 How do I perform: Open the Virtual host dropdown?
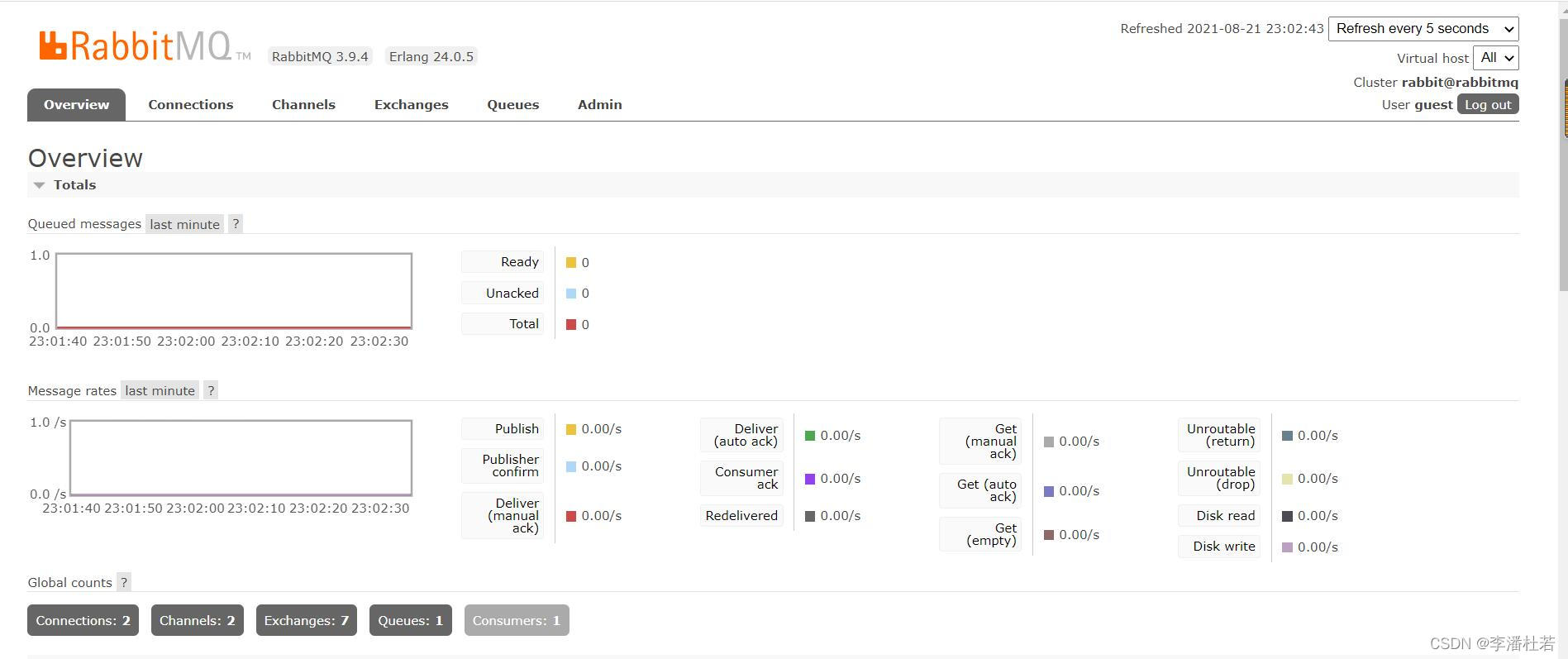point(1496,58)
